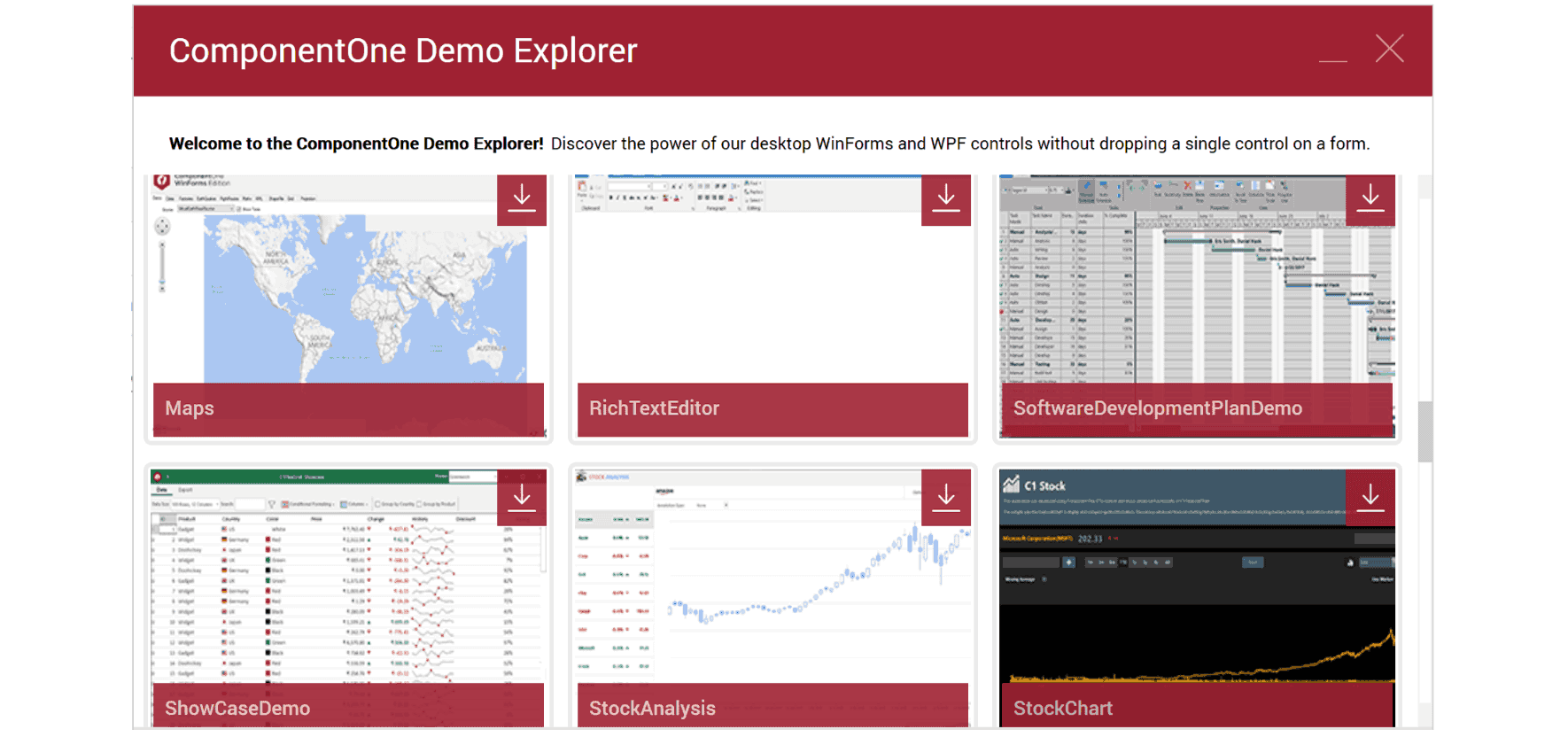Click the StockAnalysis download icon
Viewport: 1568px width, 737px height.
click(x=945, y=498)
